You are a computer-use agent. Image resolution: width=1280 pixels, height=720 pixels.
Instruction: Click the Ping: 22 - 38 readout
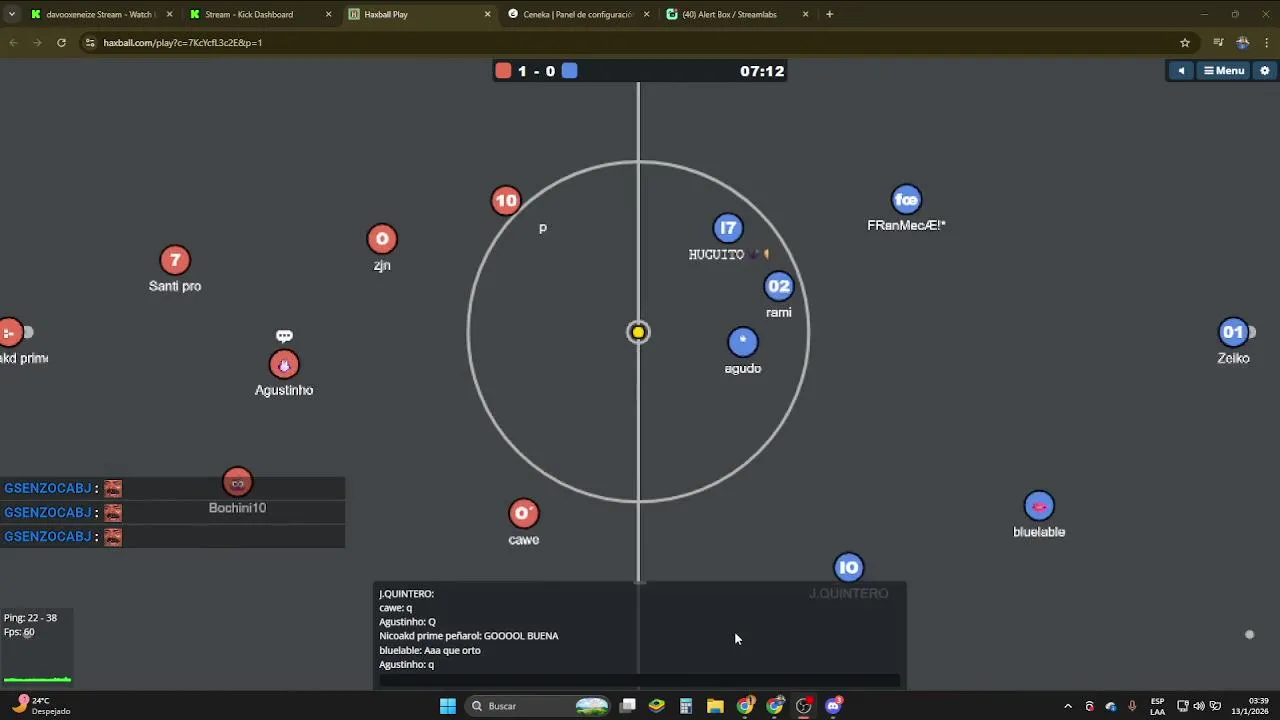click(30, 618)
